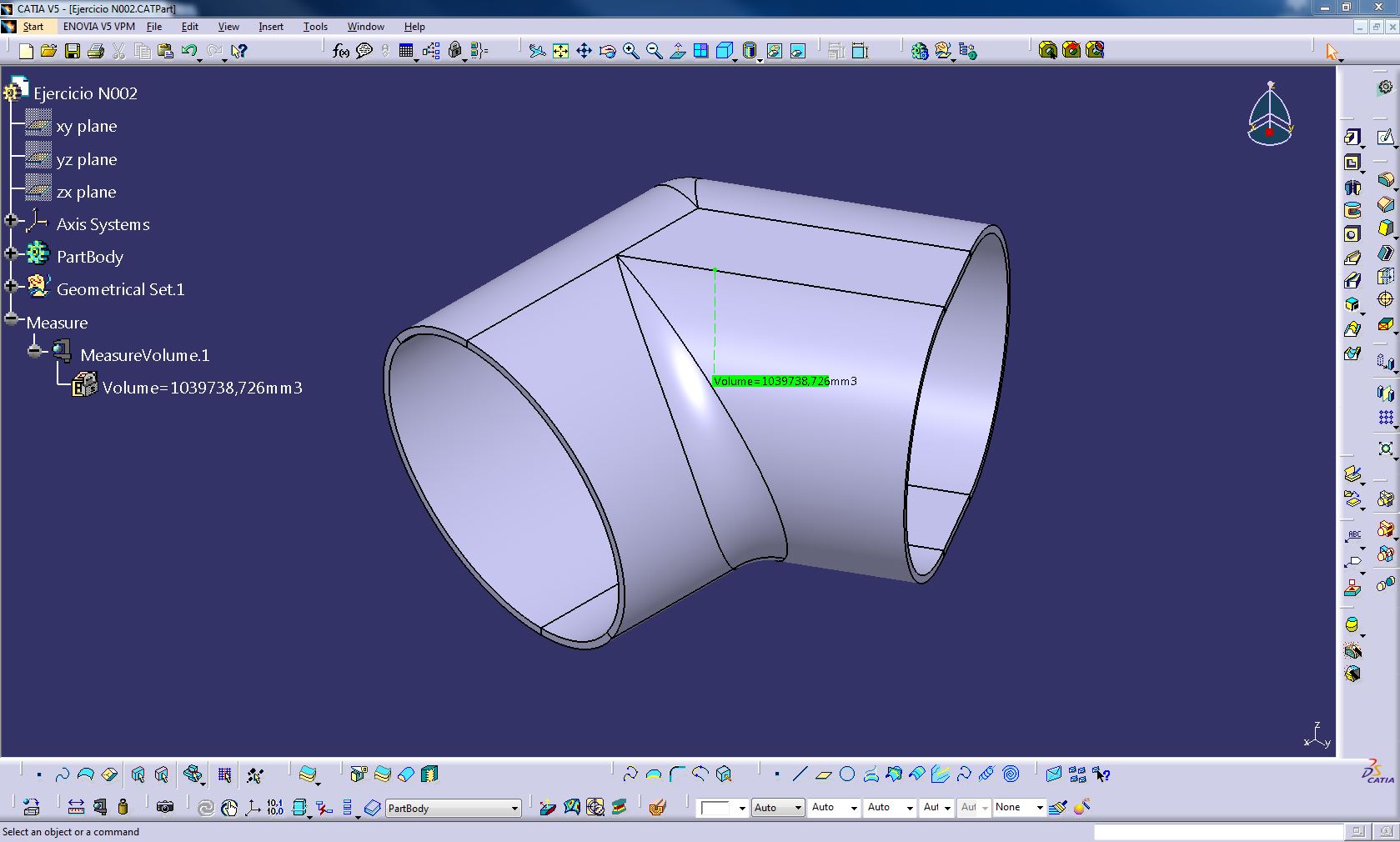Open the Start menu

tap(33, 27)
